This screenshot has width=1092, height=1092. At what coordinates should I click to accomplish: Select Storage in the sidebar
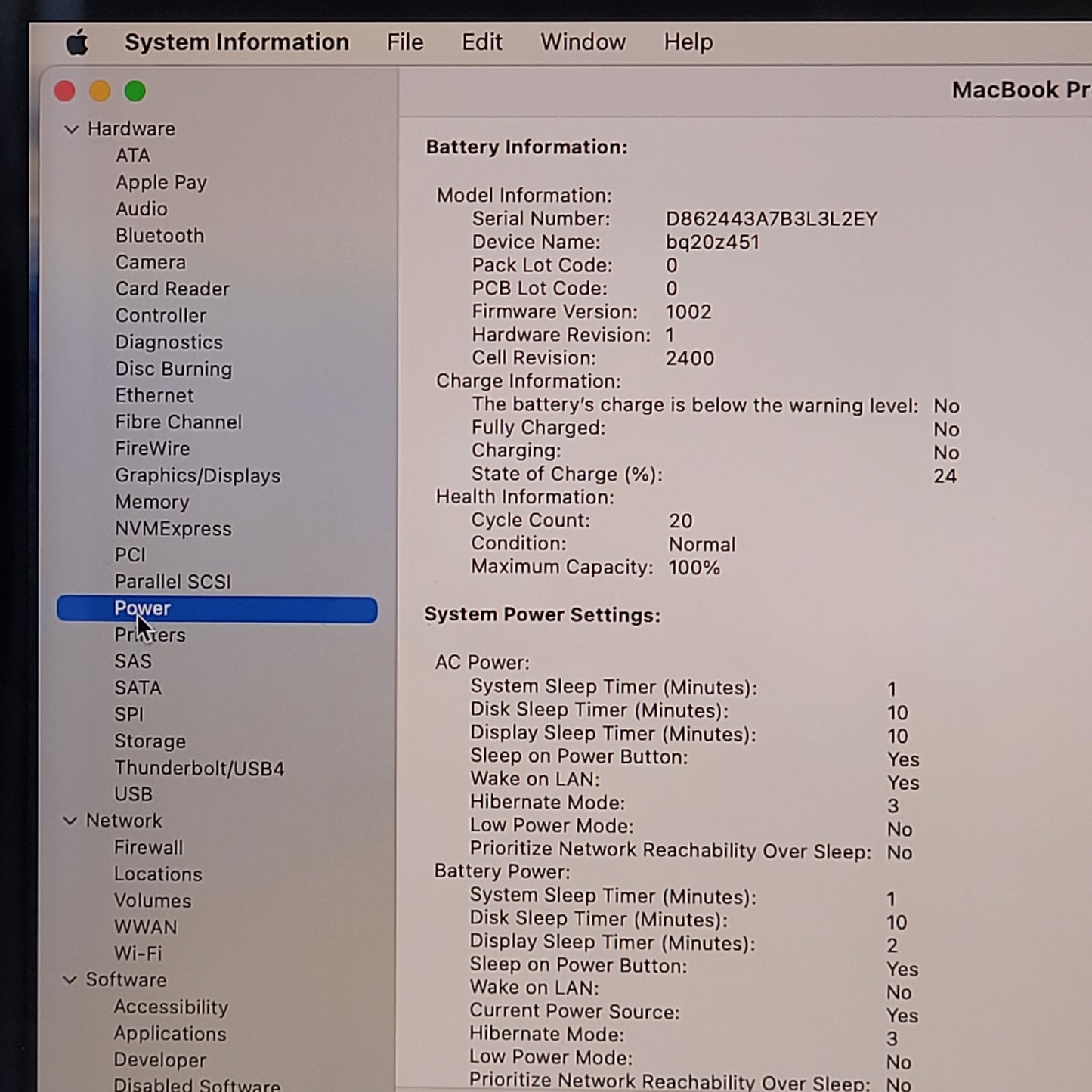click(x=150, y=741)
